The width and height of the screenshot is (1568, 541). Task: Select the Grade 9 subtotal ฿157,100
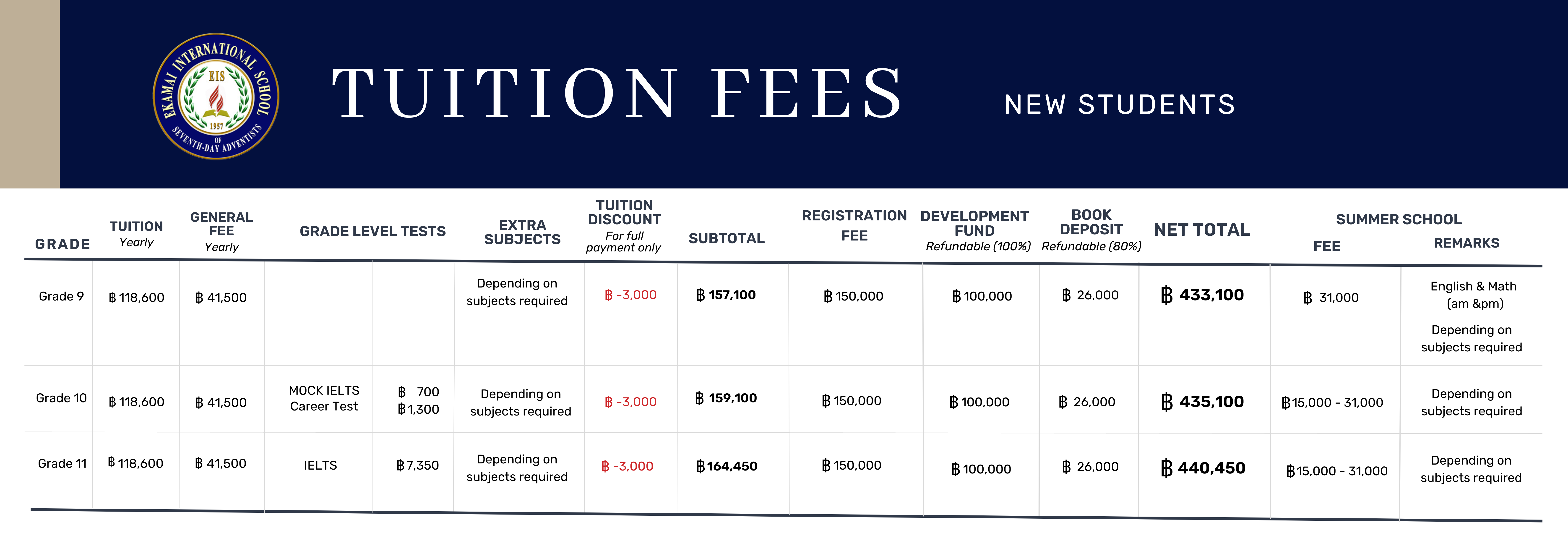(x=726, y=295)
